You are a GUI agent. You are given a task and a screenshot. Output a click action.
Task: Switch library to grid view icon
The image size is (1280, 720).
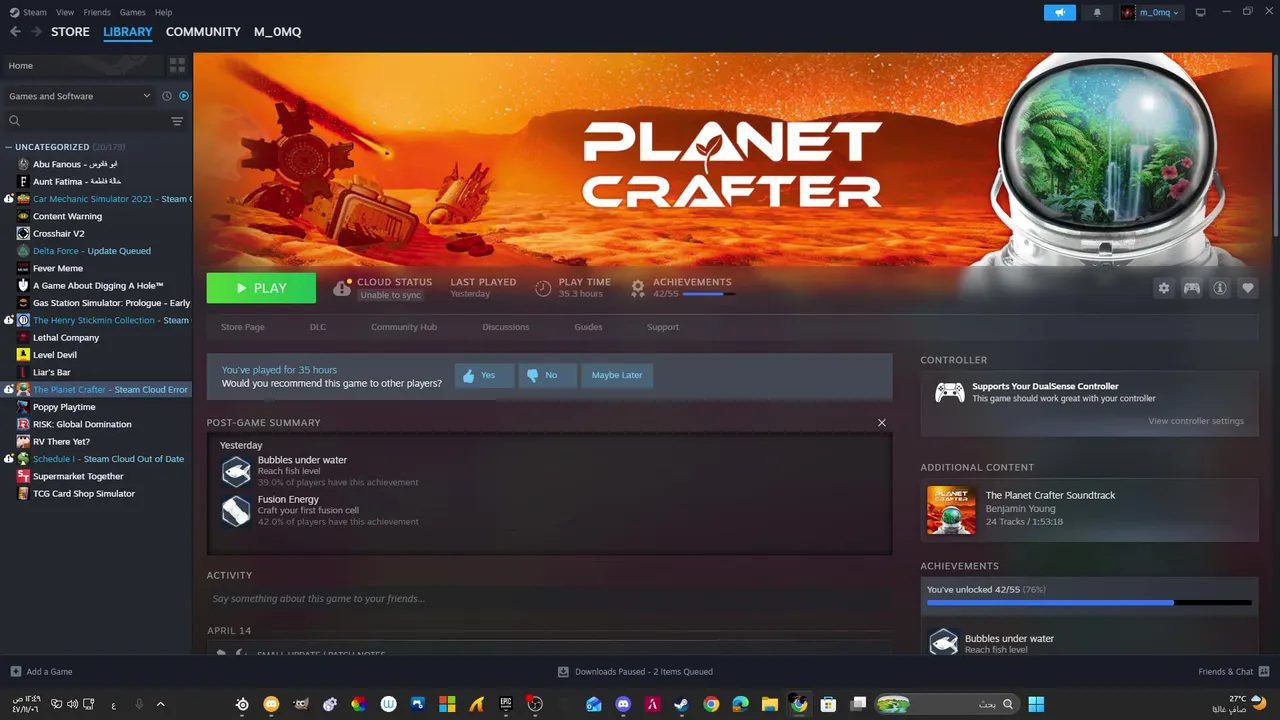177,65
